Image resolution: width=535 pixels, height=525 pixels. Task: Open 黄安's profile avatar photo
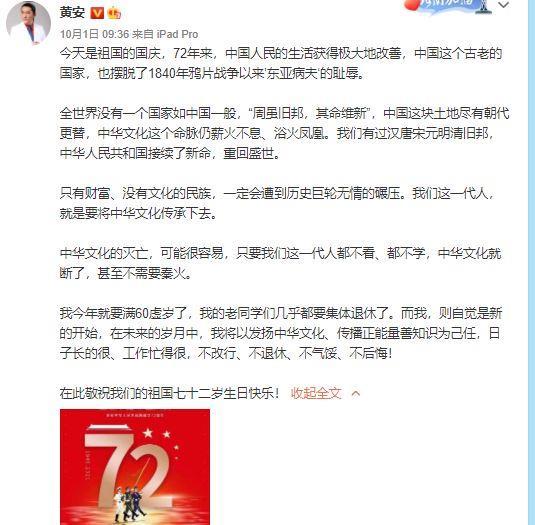click(28, 23)
